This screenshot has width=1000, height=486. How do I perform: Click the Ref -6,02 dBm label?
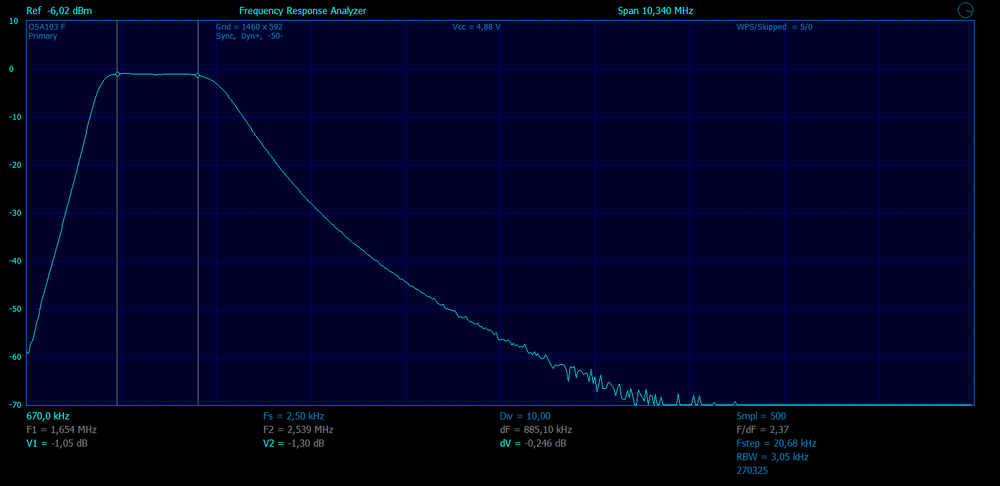[x=59, y=10]
